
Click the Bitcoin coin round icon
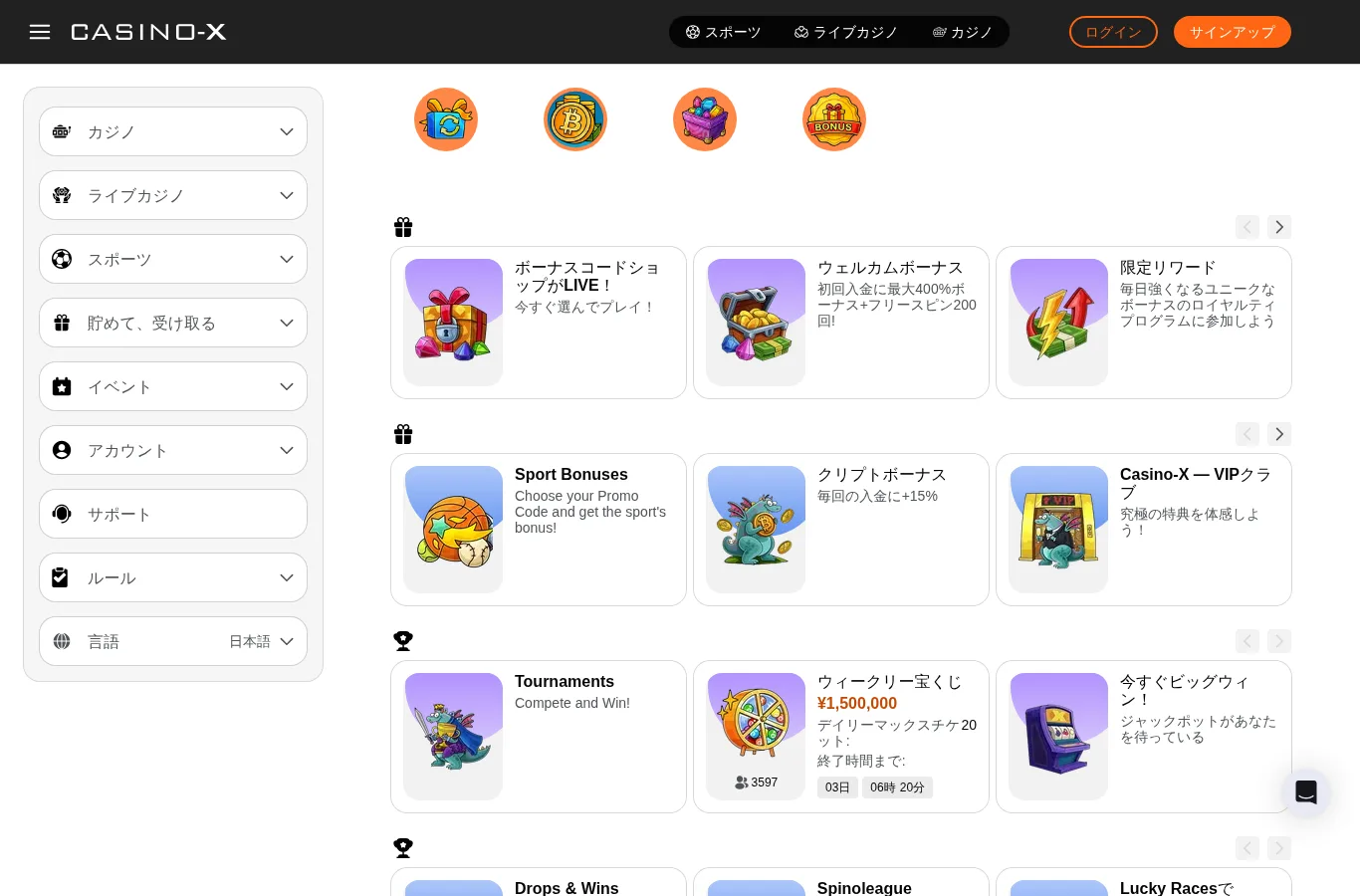pyautogui.click(x=575, y=119)
